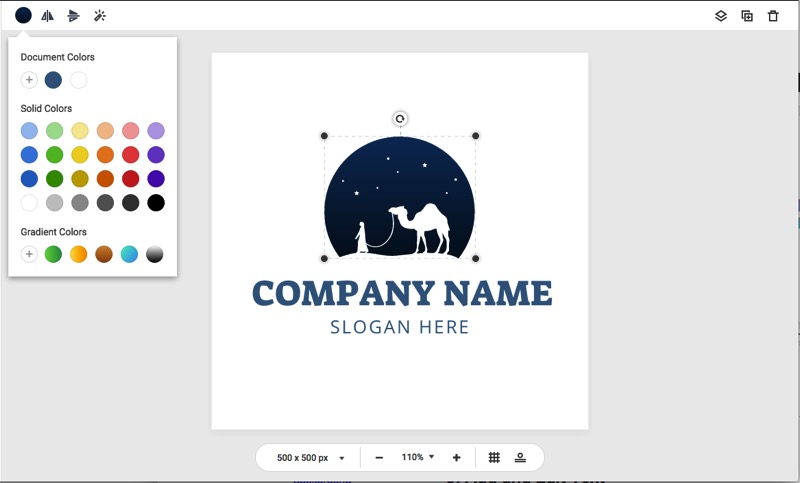This screenshot has width=800, height=483.
Task: Pick the solid black color swatch
Action: 156,203
